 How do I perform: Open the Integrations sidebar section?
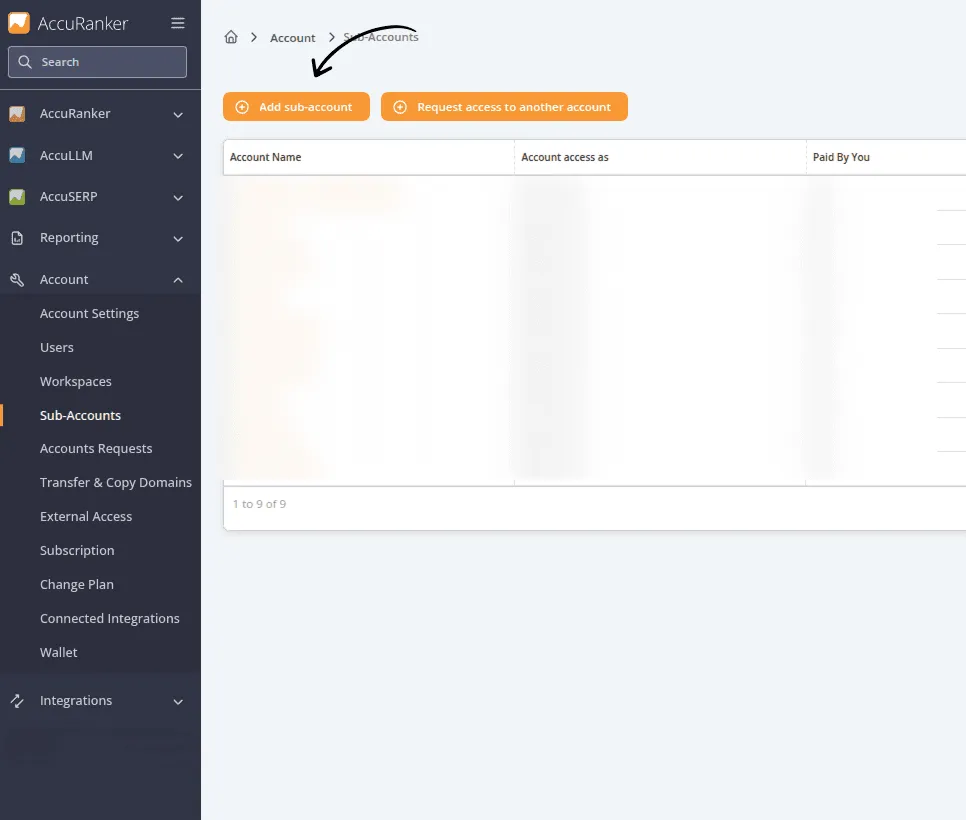point(100,700)
